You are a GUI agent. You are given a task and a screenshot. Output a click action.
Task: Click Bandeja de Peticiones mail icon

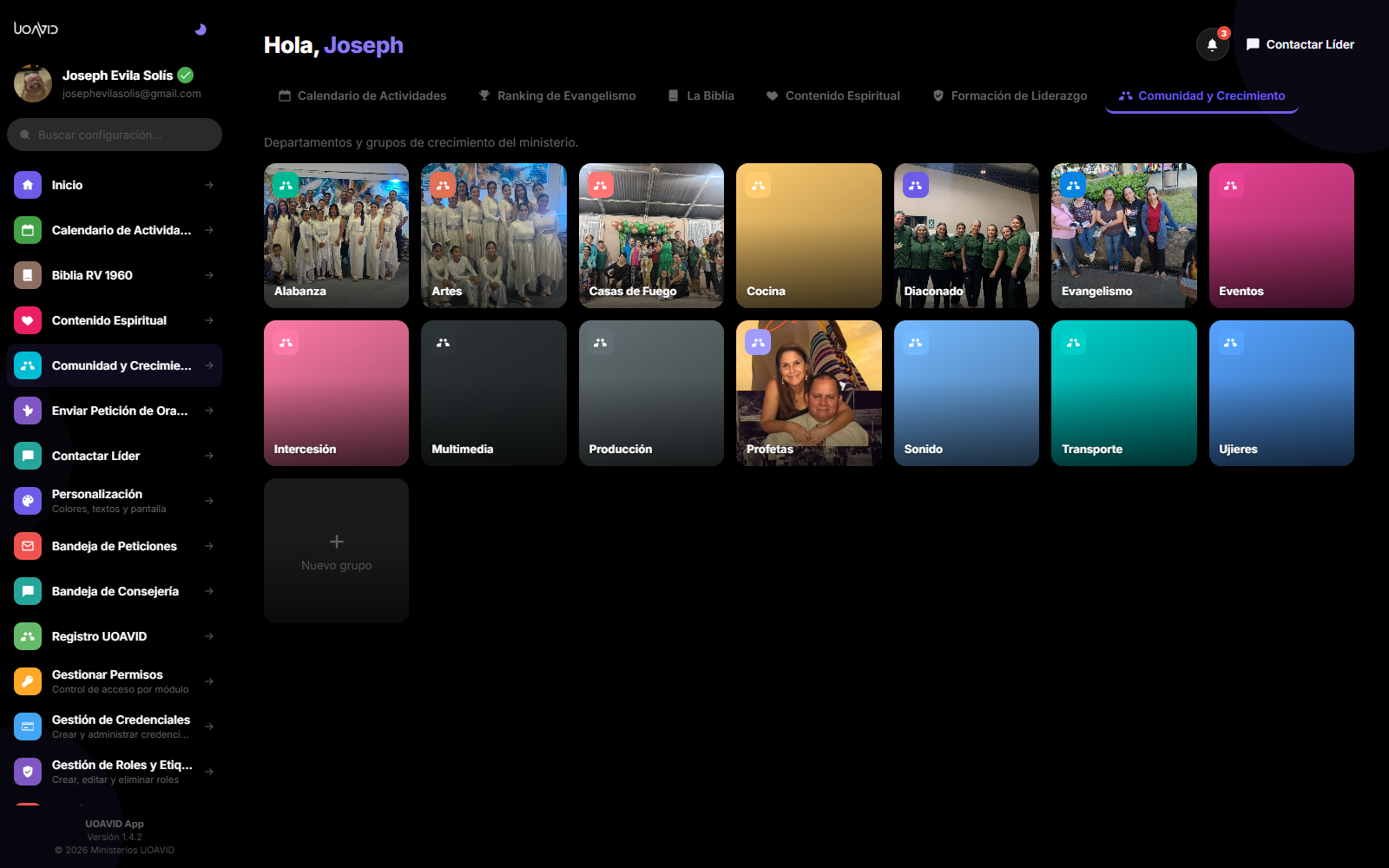tap(28, 546)
